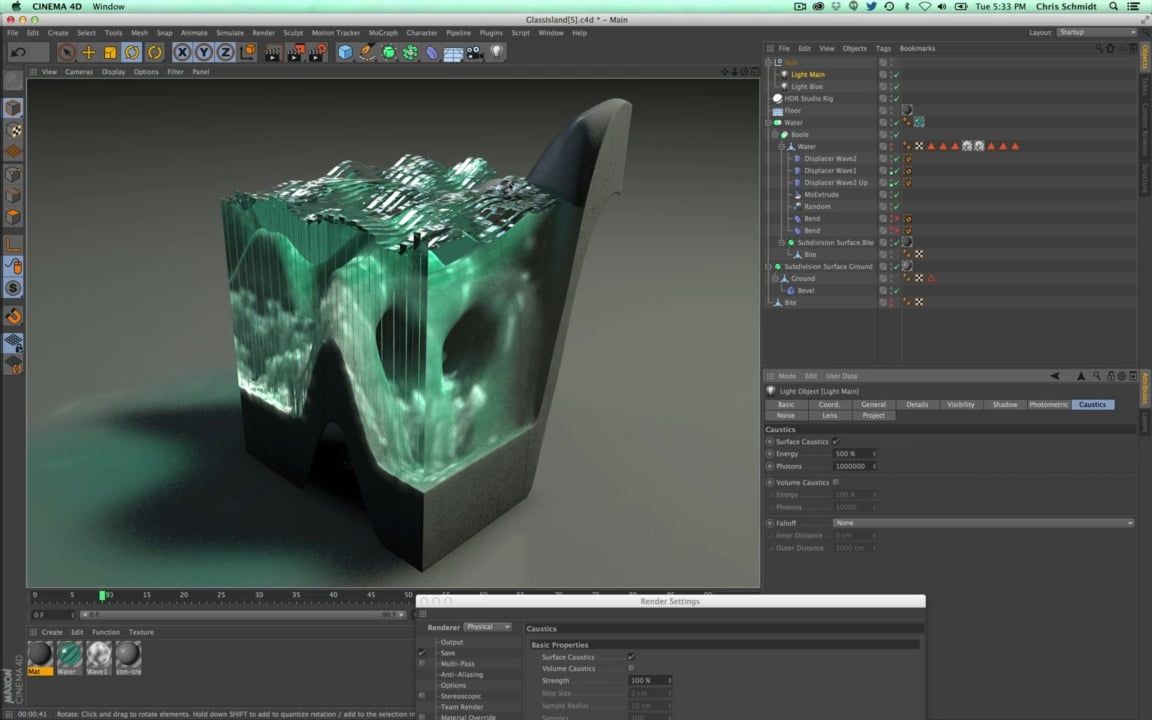
Task: Click the magnet Viewport Solo icon
Action: [13, 316]
